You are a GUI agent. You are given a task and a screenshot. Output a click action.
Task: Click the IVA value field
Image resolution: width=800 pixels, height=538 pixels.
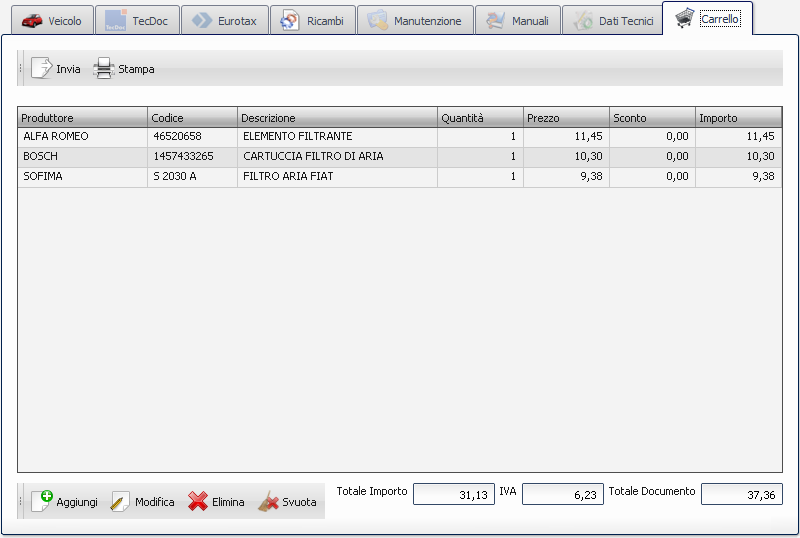coord(563,494)
